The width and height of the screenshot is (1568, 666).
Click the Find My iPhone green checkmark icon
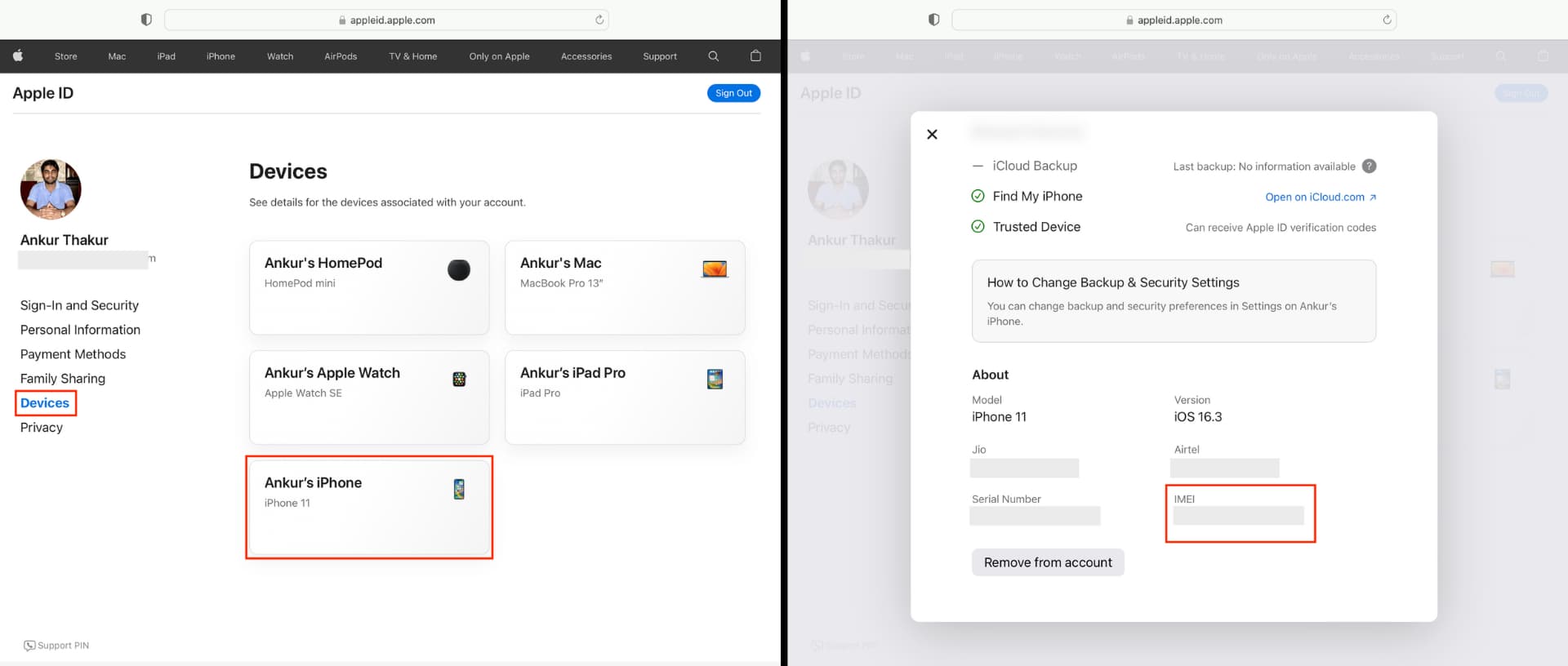pyautogui.click(x=978, y=196)
